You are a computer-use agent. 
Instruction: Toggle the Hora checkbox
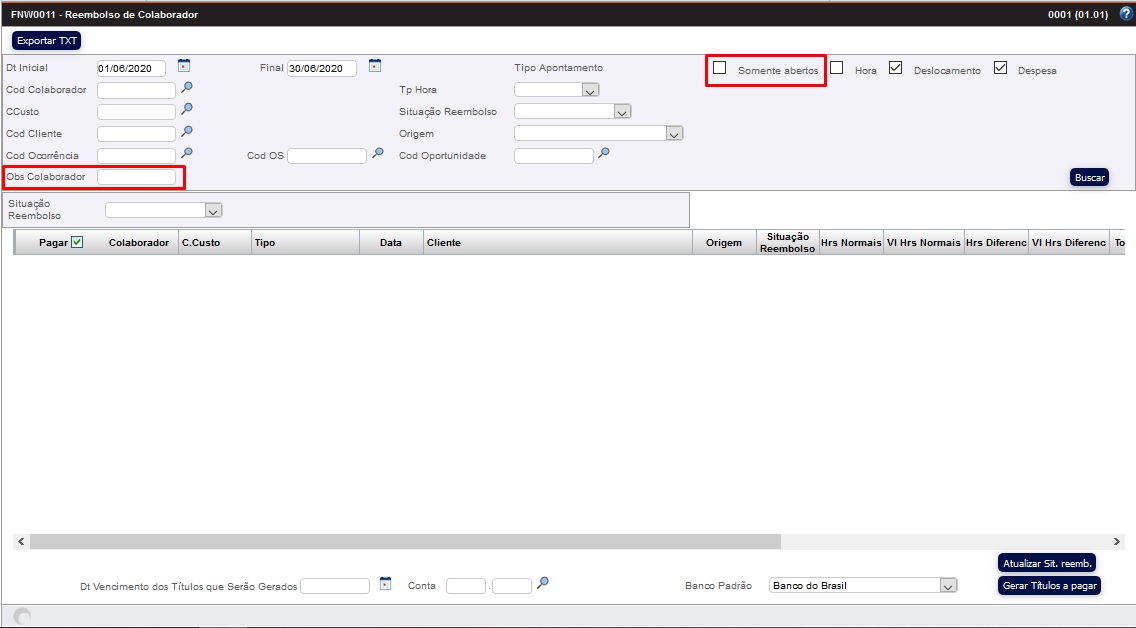tap(837, 68)
